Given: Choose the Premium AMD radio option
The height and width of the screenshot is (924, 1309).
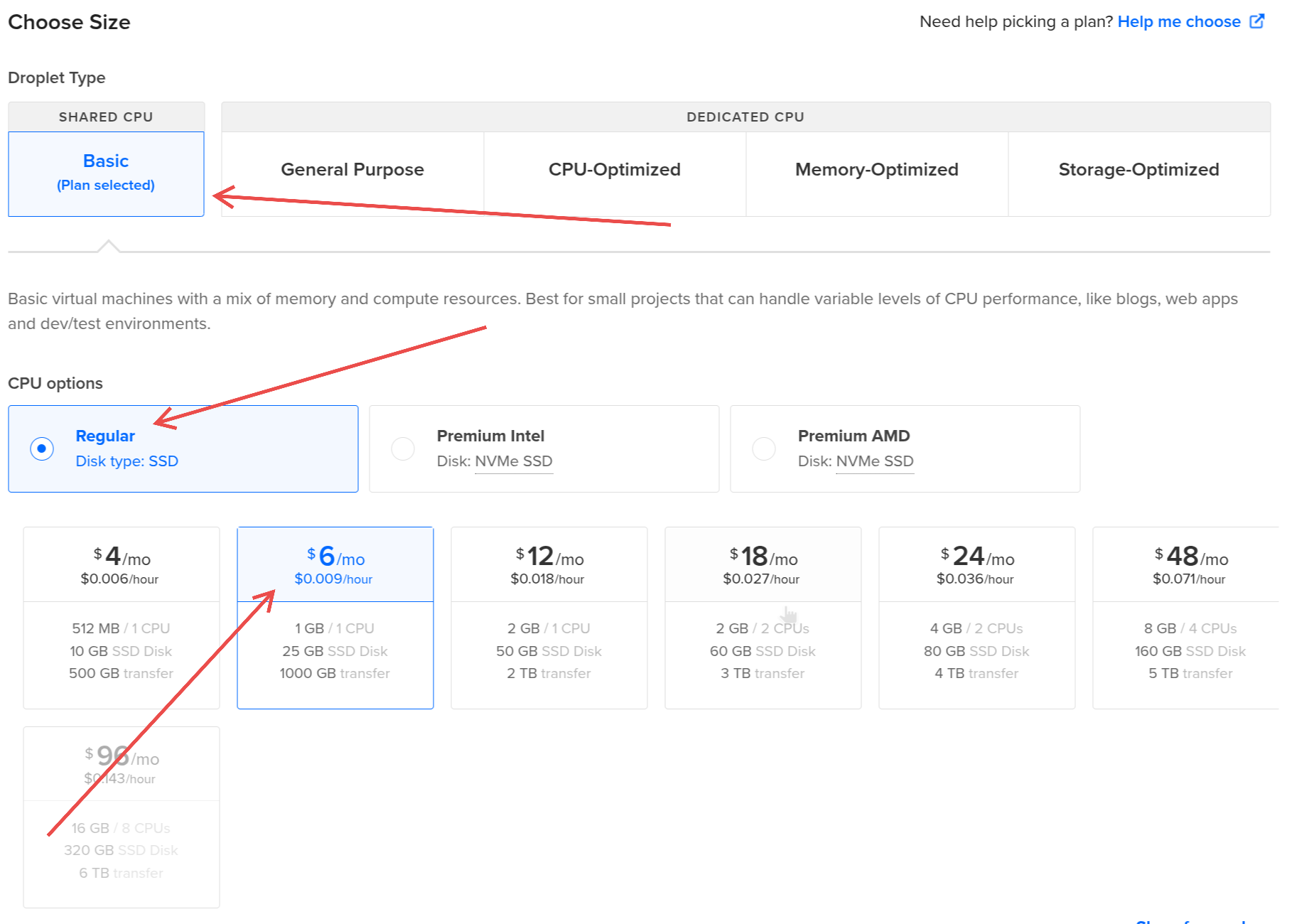Looking at the screenshot, I should (x=764, y=448).
